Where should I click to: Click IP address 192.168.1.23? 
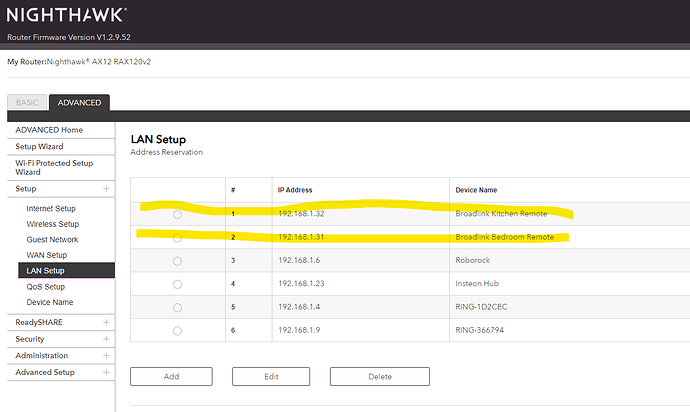click(x=301, y=283)
